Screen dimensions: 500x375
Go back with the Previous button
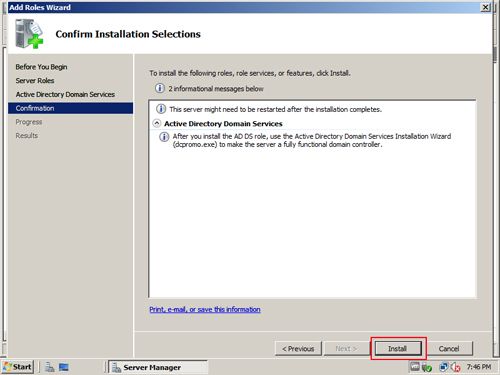click(x=298, y=349)
